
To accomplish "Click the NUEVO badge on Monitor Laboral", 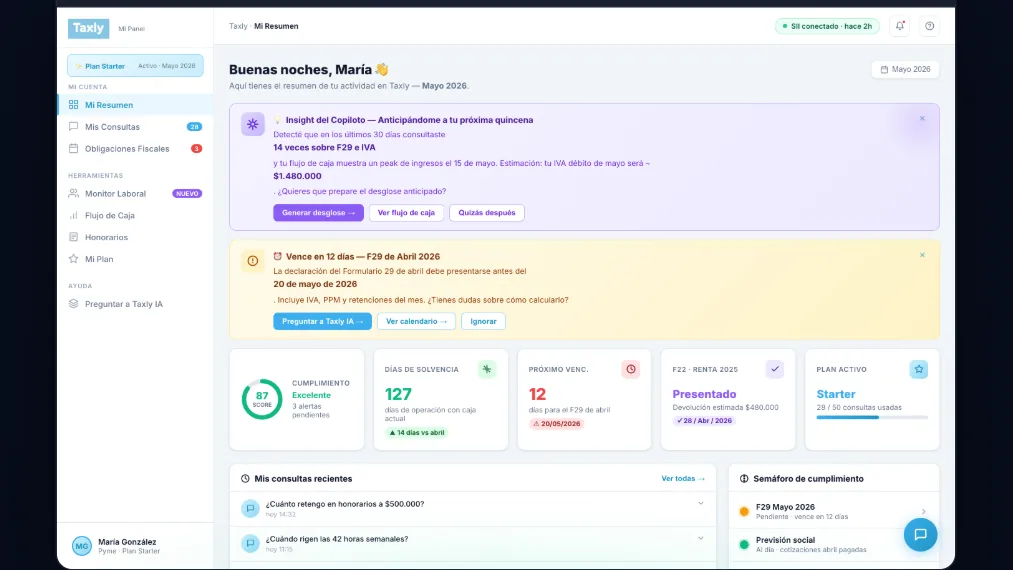I will [187, 193].
